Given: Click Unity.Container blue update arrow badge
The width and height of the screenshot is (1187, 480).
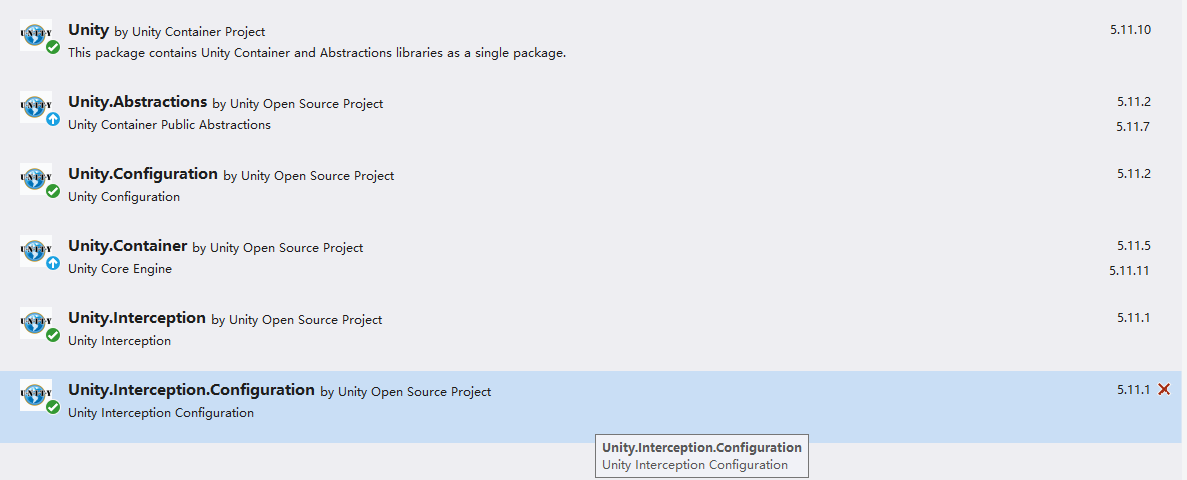Looking at the screenshot, I should 53,263.
